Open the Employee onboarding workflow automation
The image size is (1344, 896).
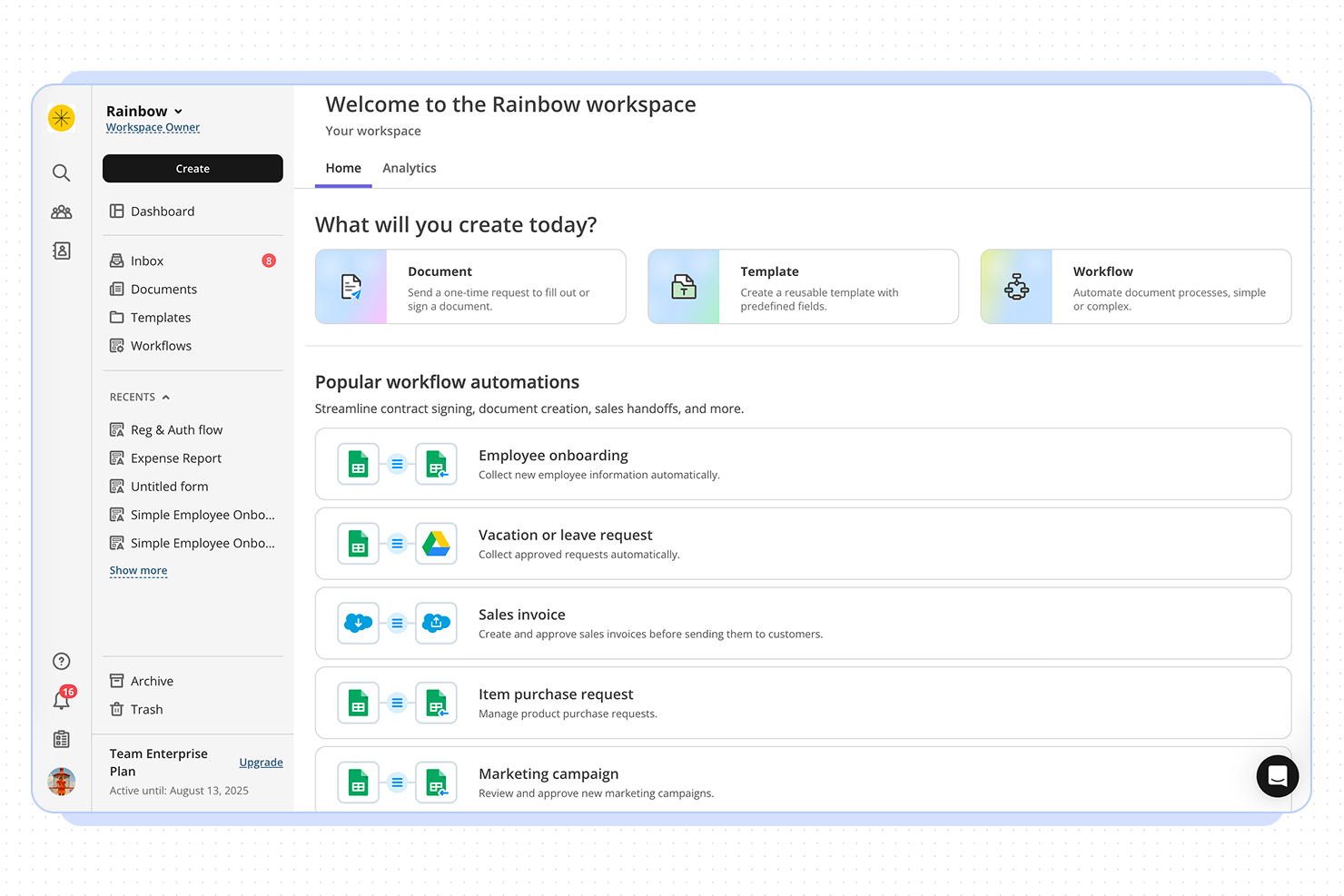coord(803,463)
